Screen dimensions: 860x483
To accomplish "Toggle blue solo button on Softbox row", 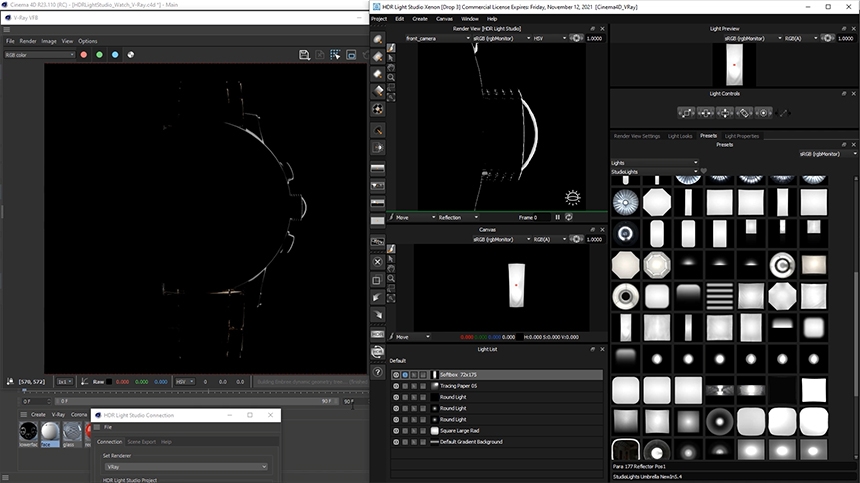I will (405, 375).
